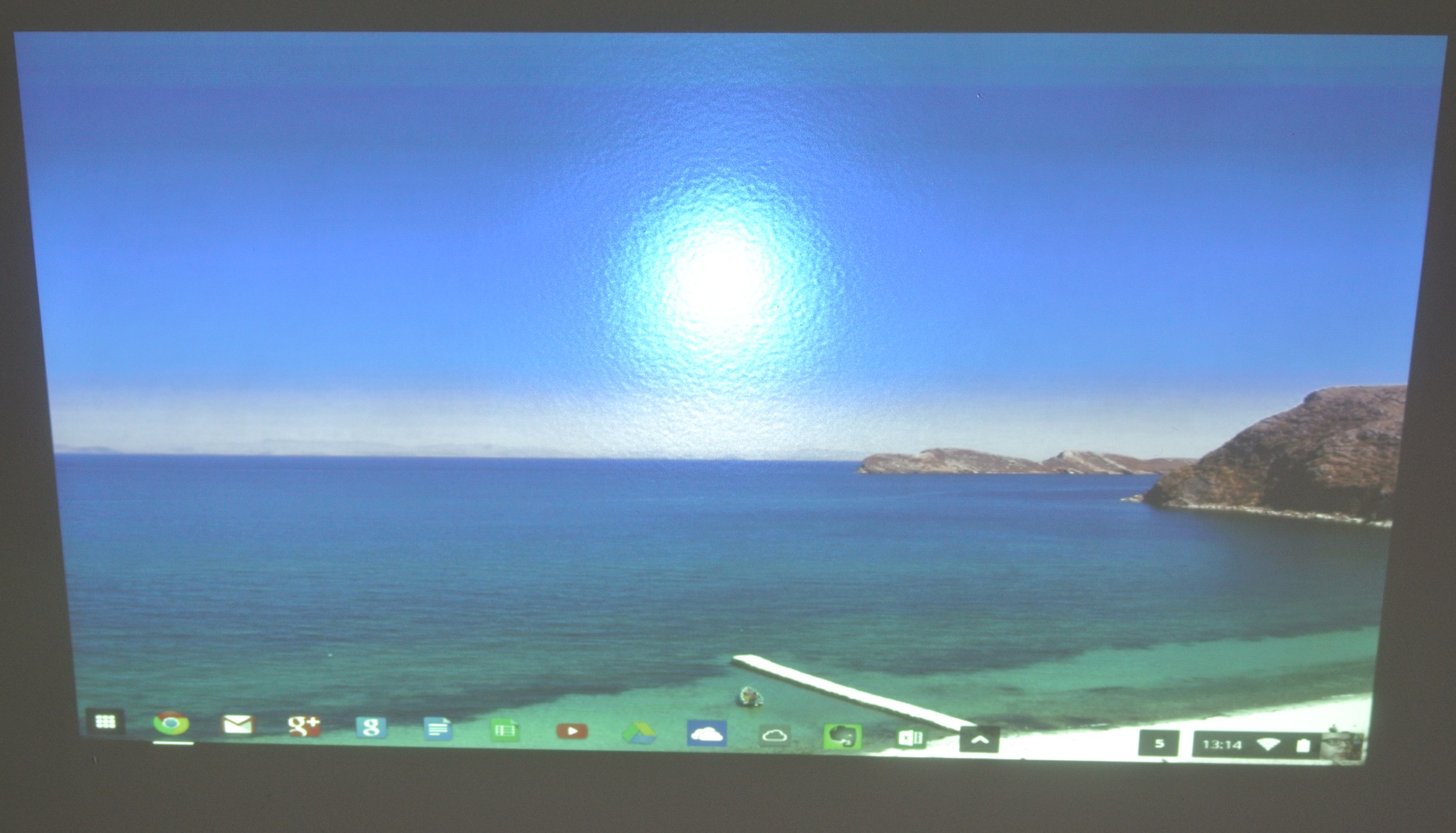
Task: Launch Evernote from the shelf
Action: coord(842,737)
